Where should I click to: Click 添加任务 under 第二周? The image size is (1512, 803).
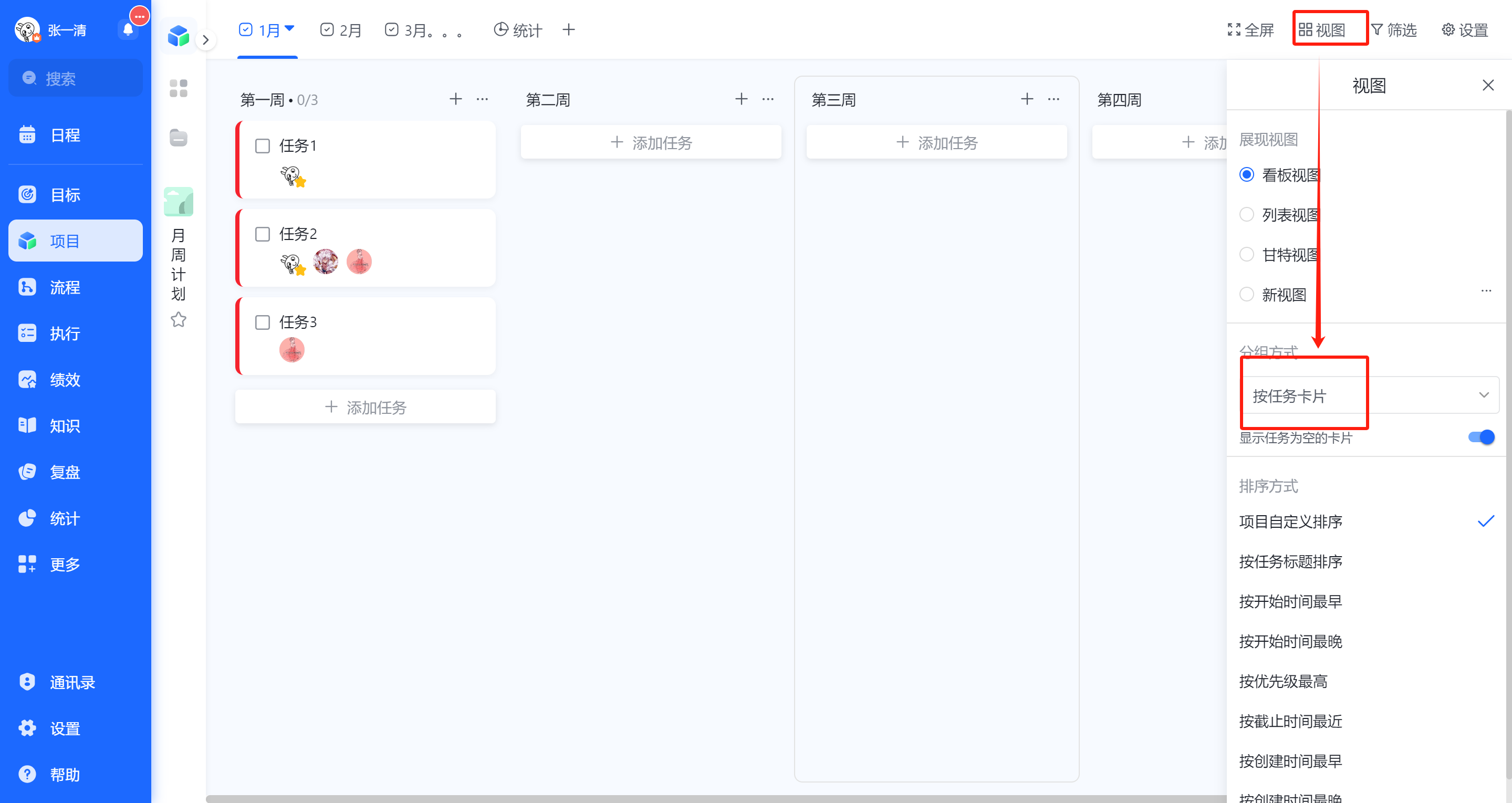click(651, 142)
